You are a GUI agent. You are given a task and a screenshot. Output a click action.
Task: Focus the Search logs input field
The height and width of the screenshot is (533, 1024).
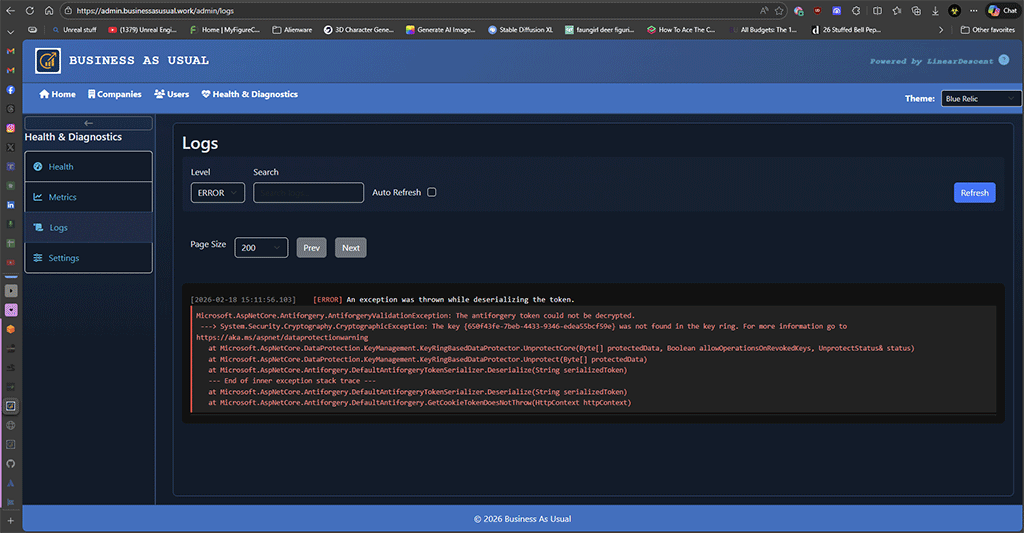click(x=308, y=193)
